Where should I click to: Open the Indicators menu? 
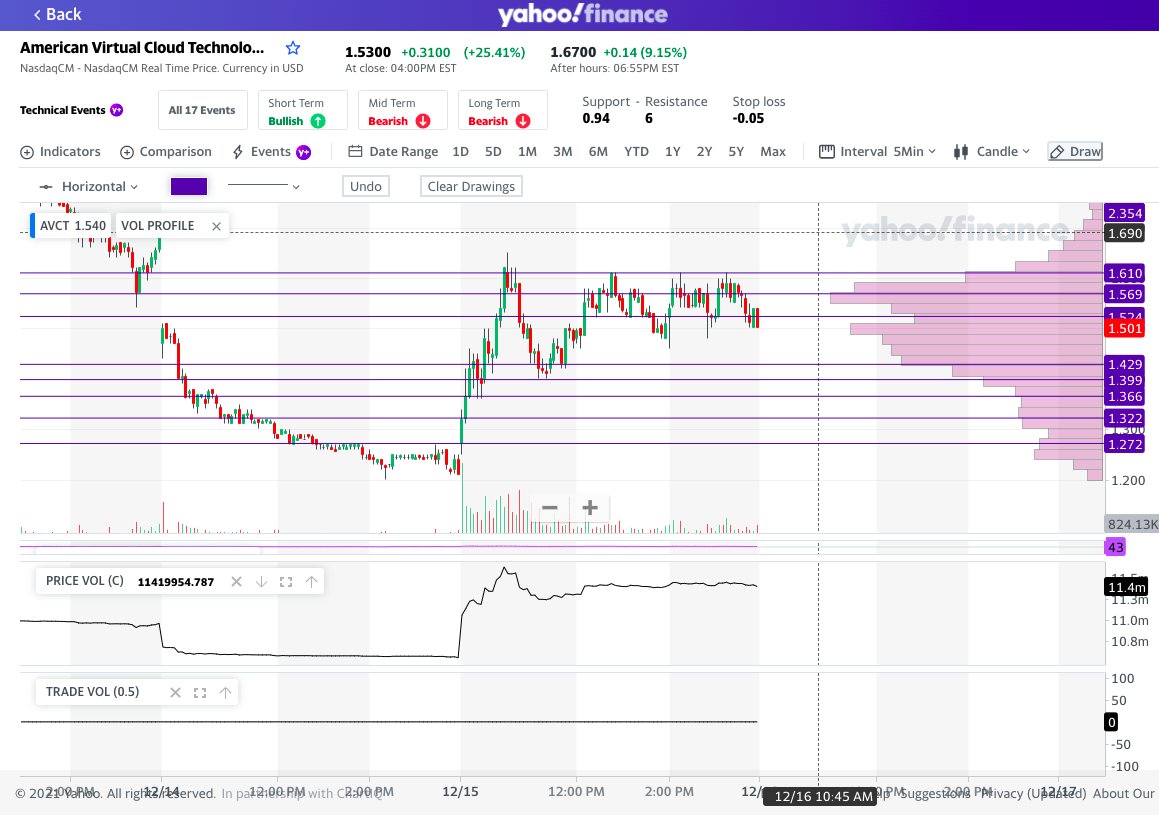tap(61, 151)
